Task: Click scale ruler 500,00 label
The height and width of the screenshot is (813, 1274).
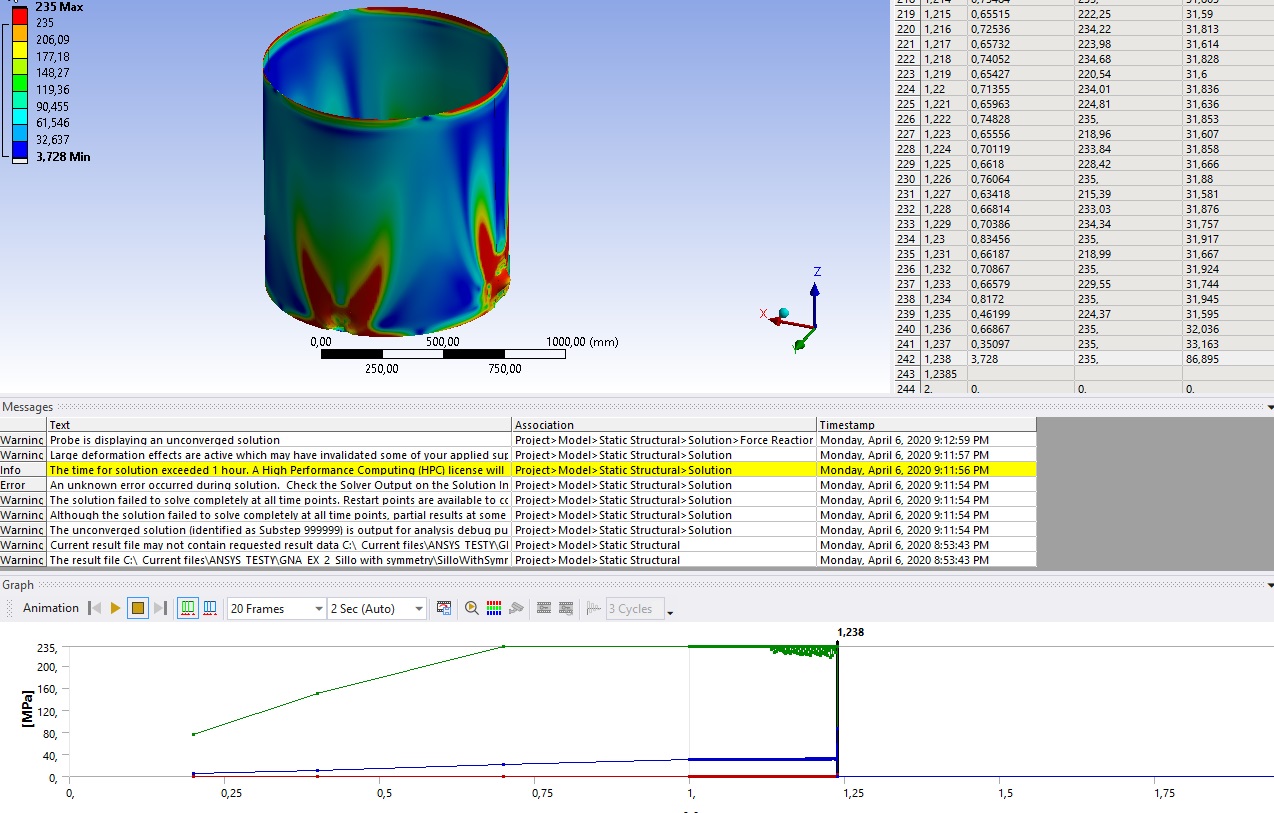Action: click(x=443, y=342)
